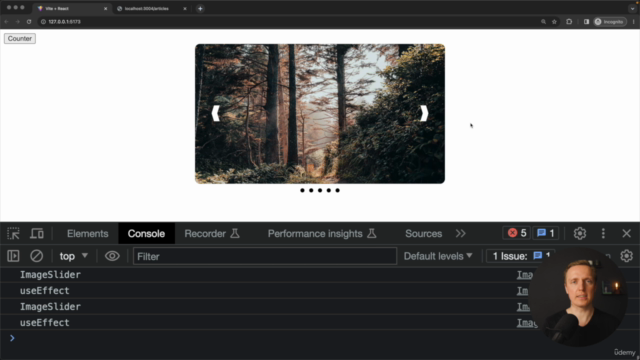Create a live expression with eye icon
The image size is (640, 360).
(112, 256)
